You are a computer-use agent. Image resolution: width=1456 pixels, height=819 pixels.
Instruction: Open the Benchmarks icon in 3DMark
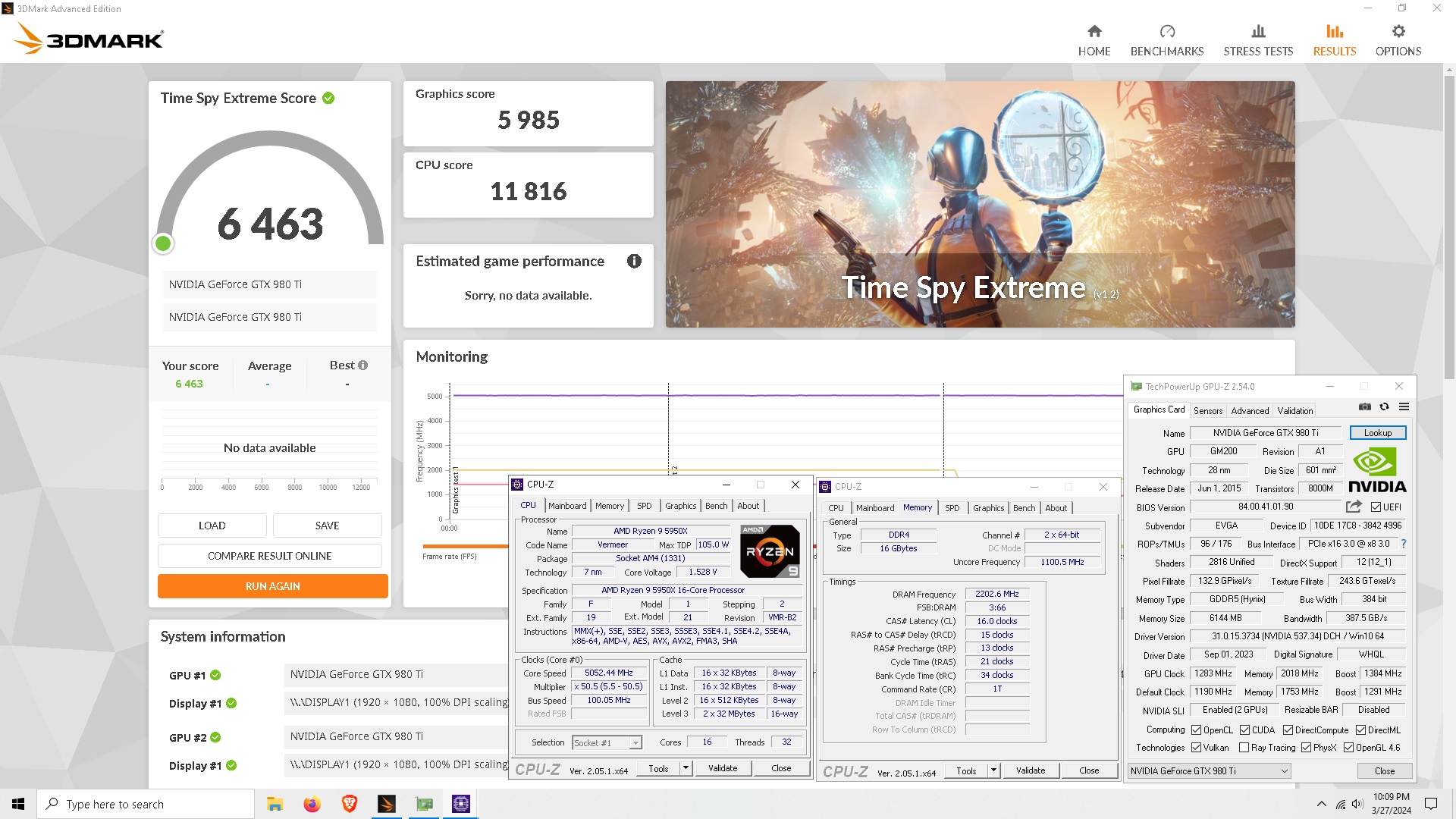[x=1167, y=32]
